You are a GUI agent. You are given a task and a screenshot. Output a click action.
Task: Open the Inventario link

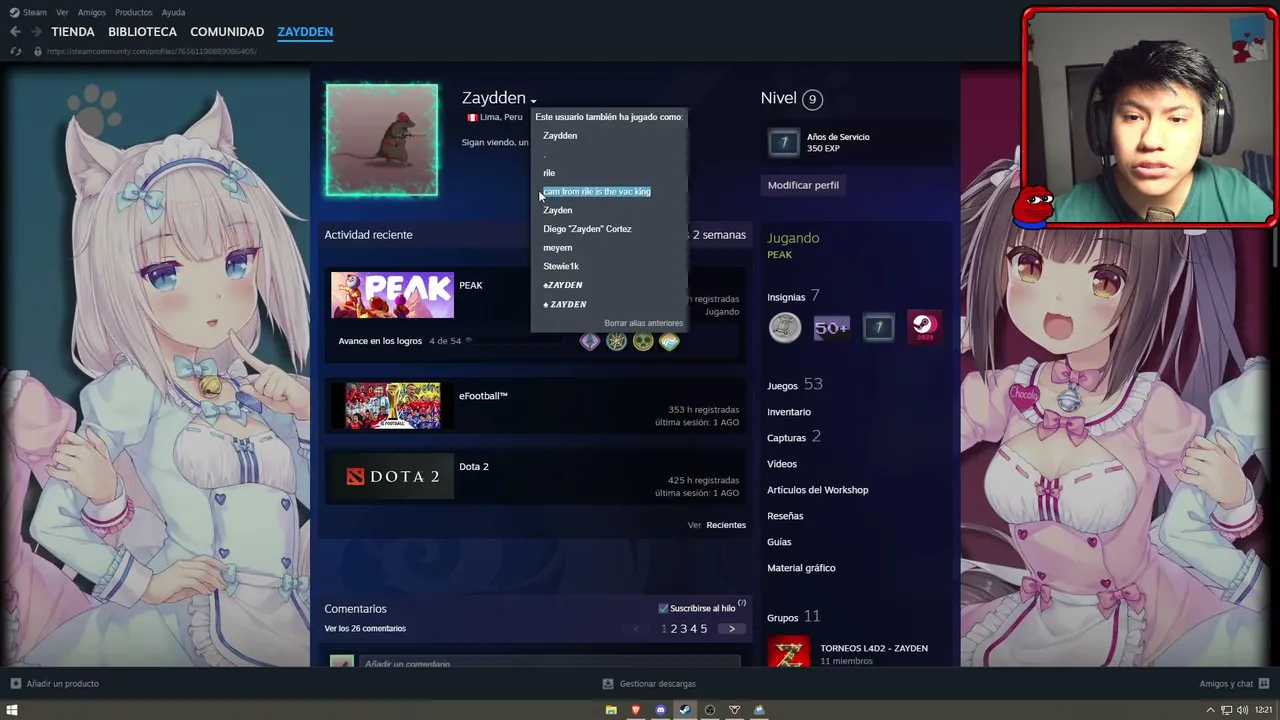point(789,412)
